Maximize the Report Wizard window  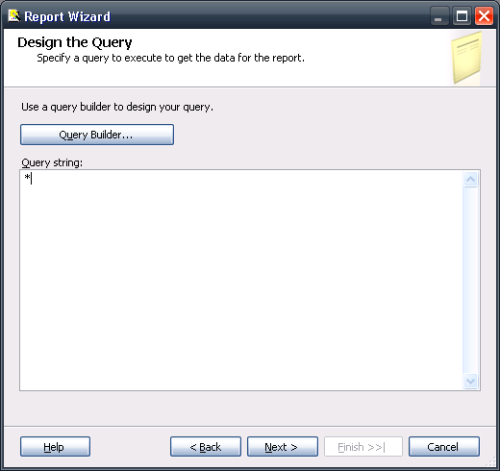[x=462, y=16]
